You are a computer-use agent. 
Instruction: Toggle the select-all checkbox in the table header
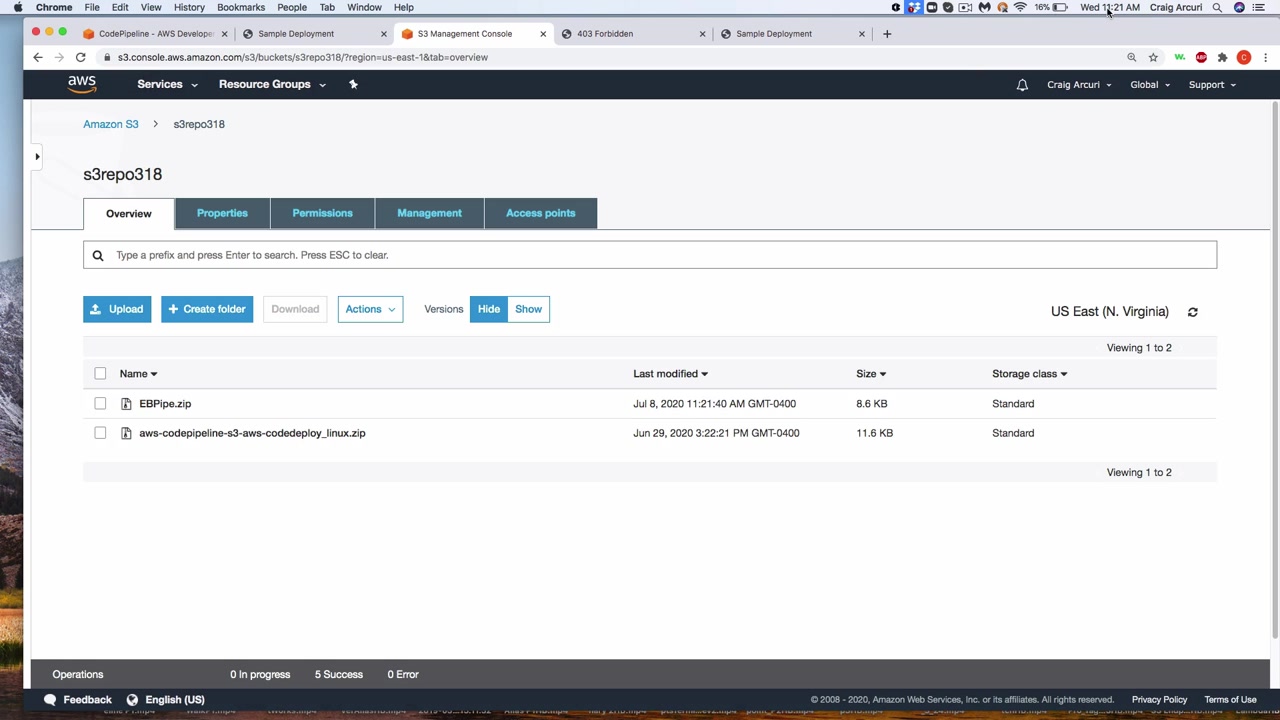coord(100,374)
